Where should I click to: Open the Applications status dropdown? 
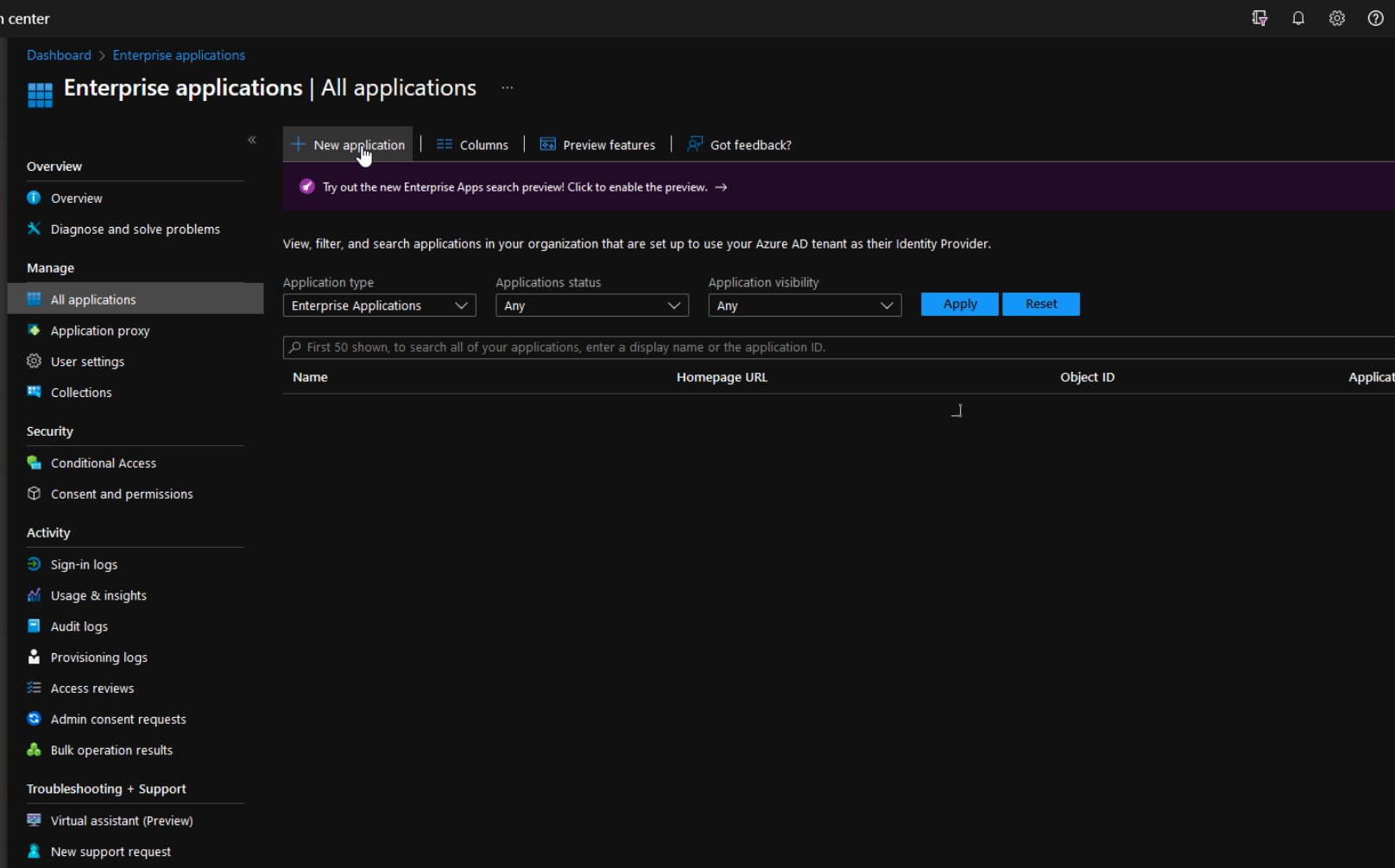tap(592, 305)
